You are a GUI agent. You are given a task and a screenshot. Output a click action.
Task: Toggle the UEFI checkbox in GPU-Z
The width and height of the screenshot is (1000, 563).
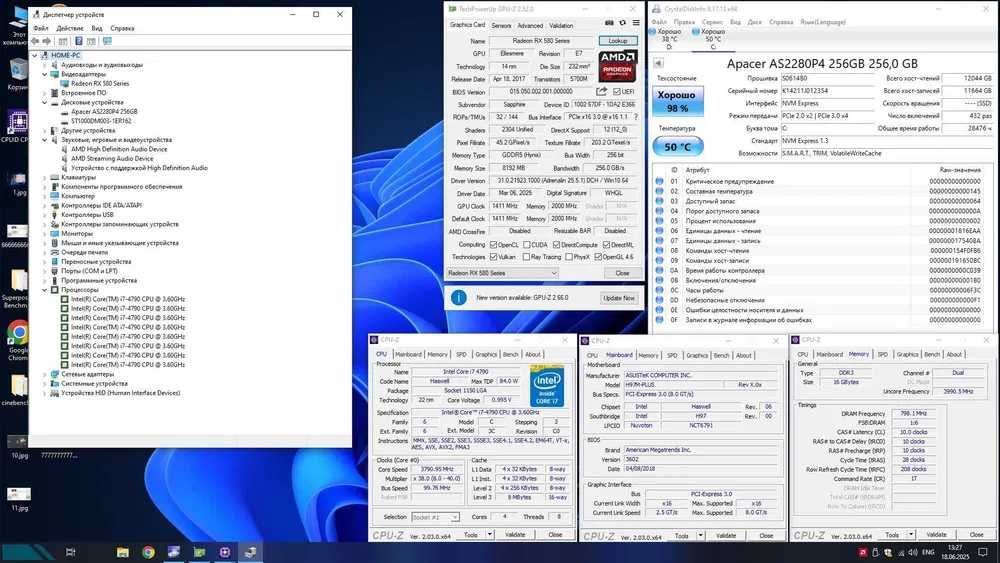617,92
